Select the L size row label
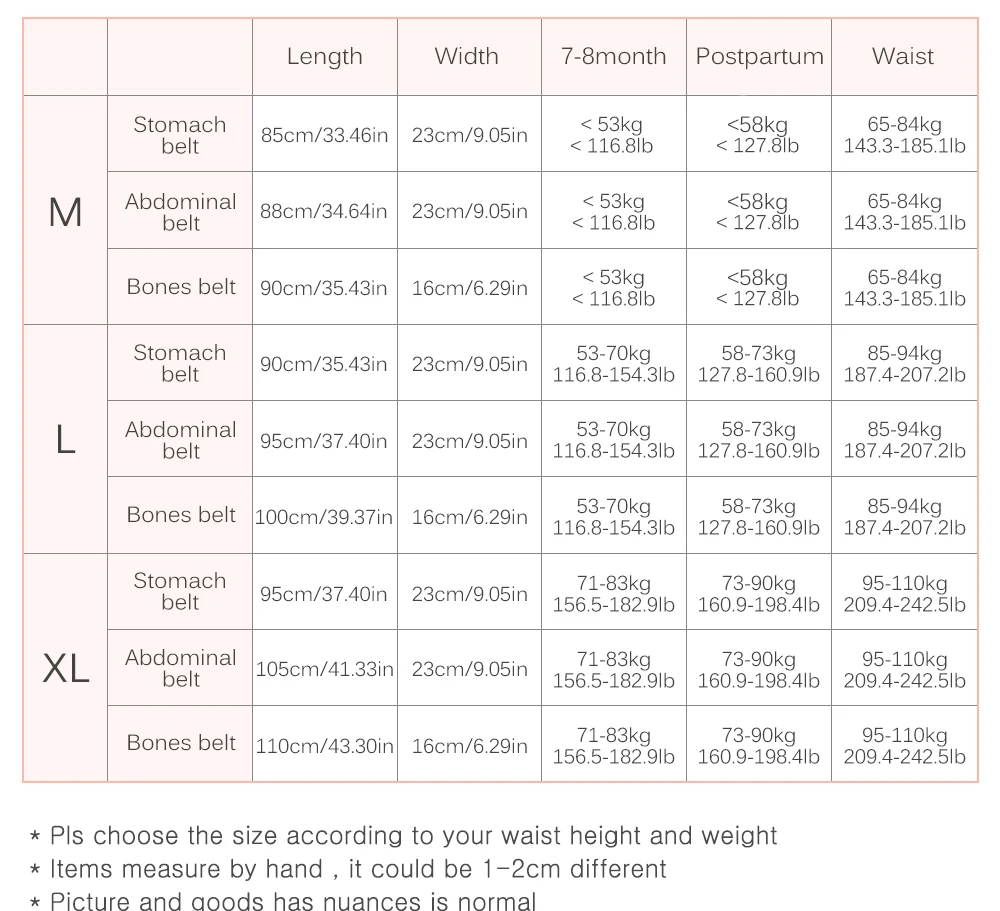This screenshot has height=911, width=1000. 65,439
